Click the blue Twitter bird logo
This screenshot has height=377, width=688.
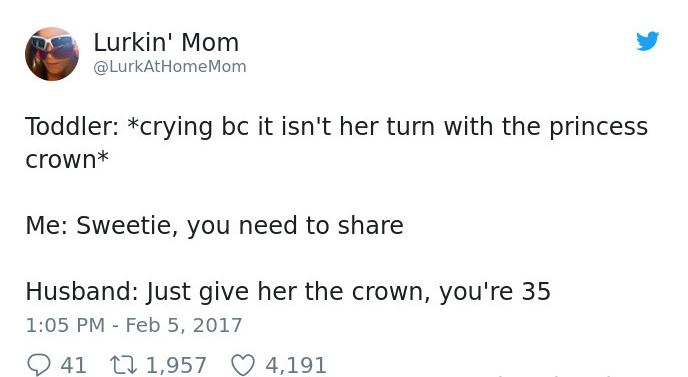click(x=648, y=41)
